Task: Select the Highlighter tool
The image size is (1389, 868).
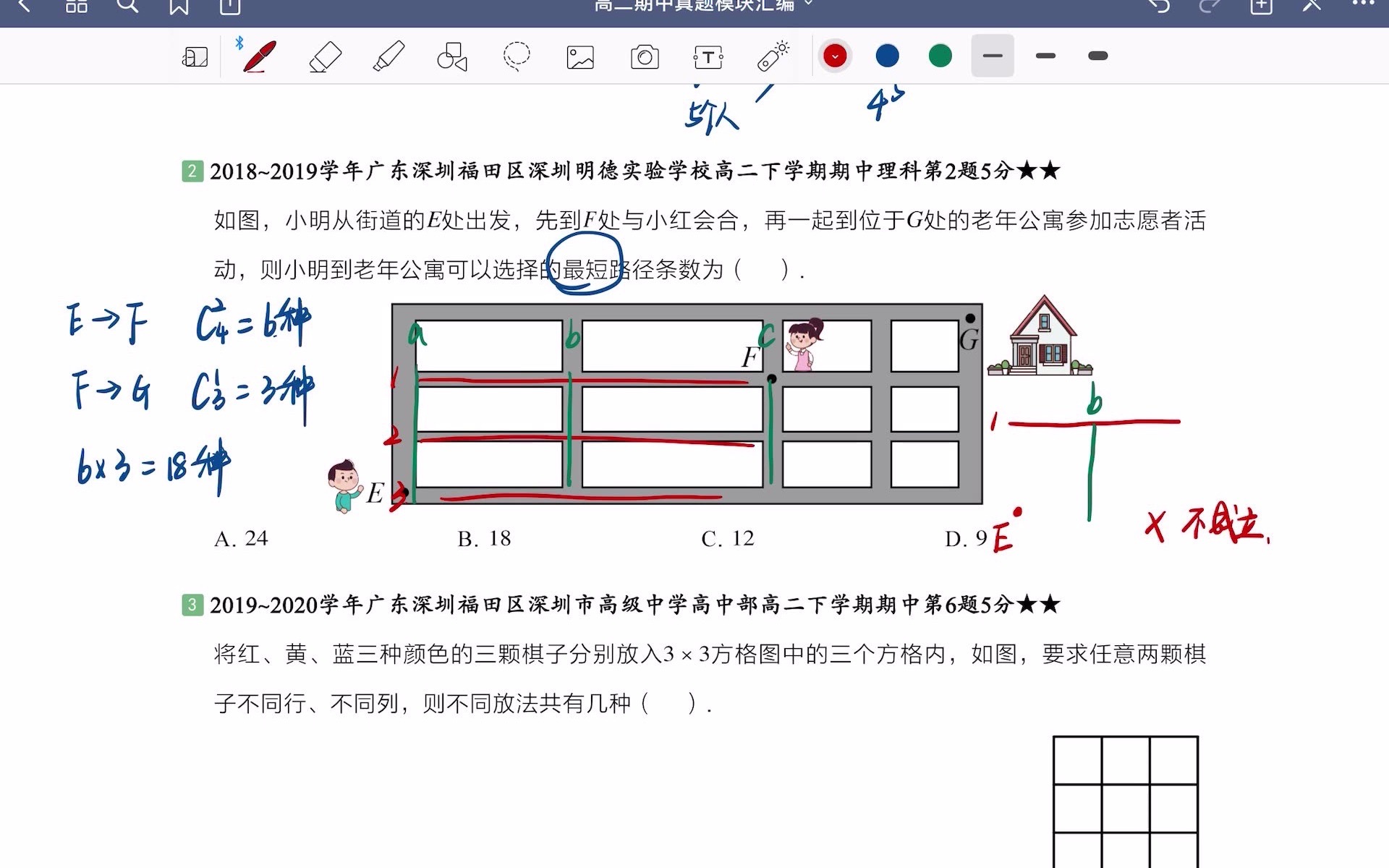Action: pyautogui.click(x=388, y=56)
